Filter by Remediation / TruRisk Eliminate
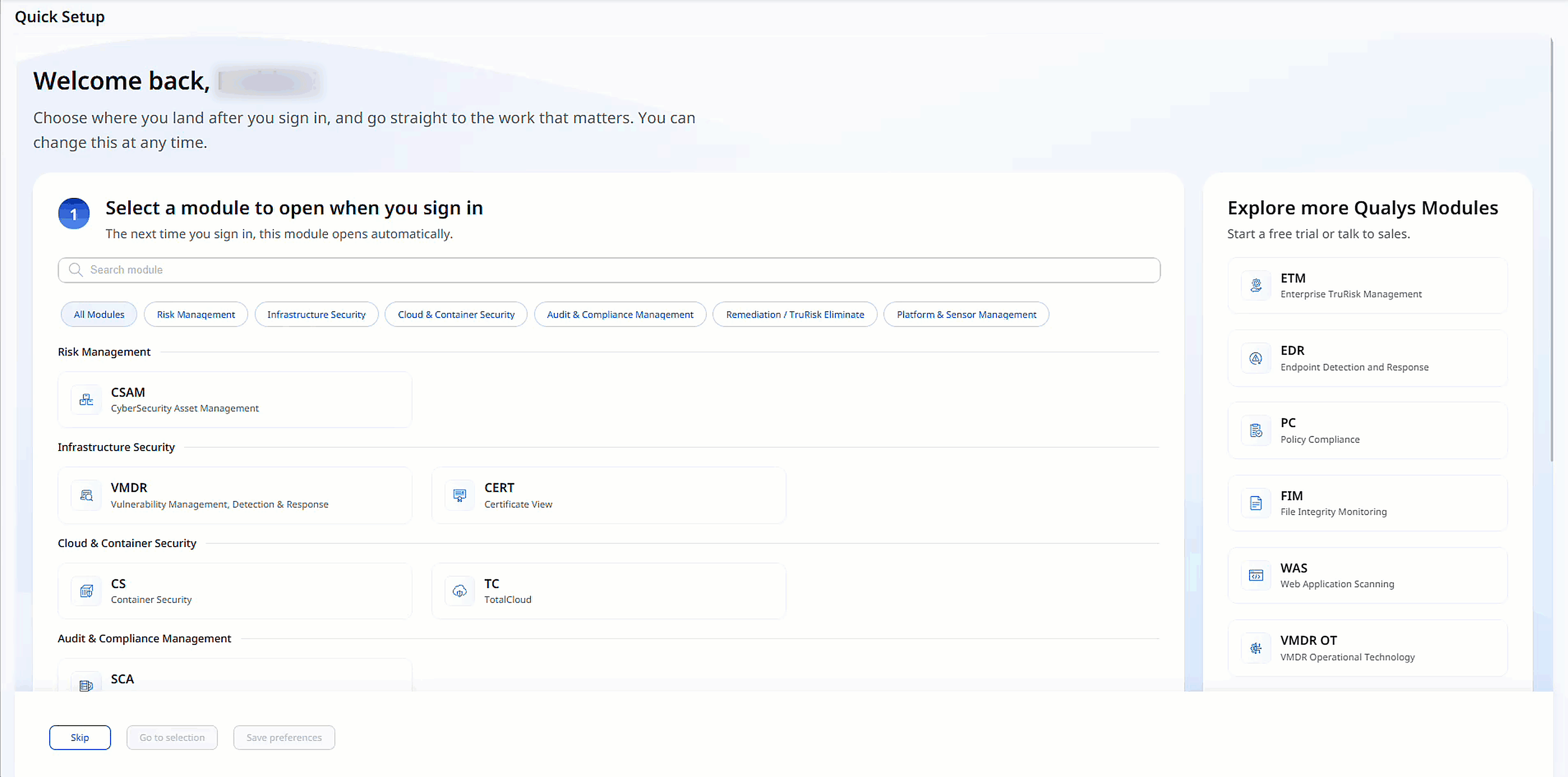This screenshot has width=1568, height=777. click(x=795, y=315)
